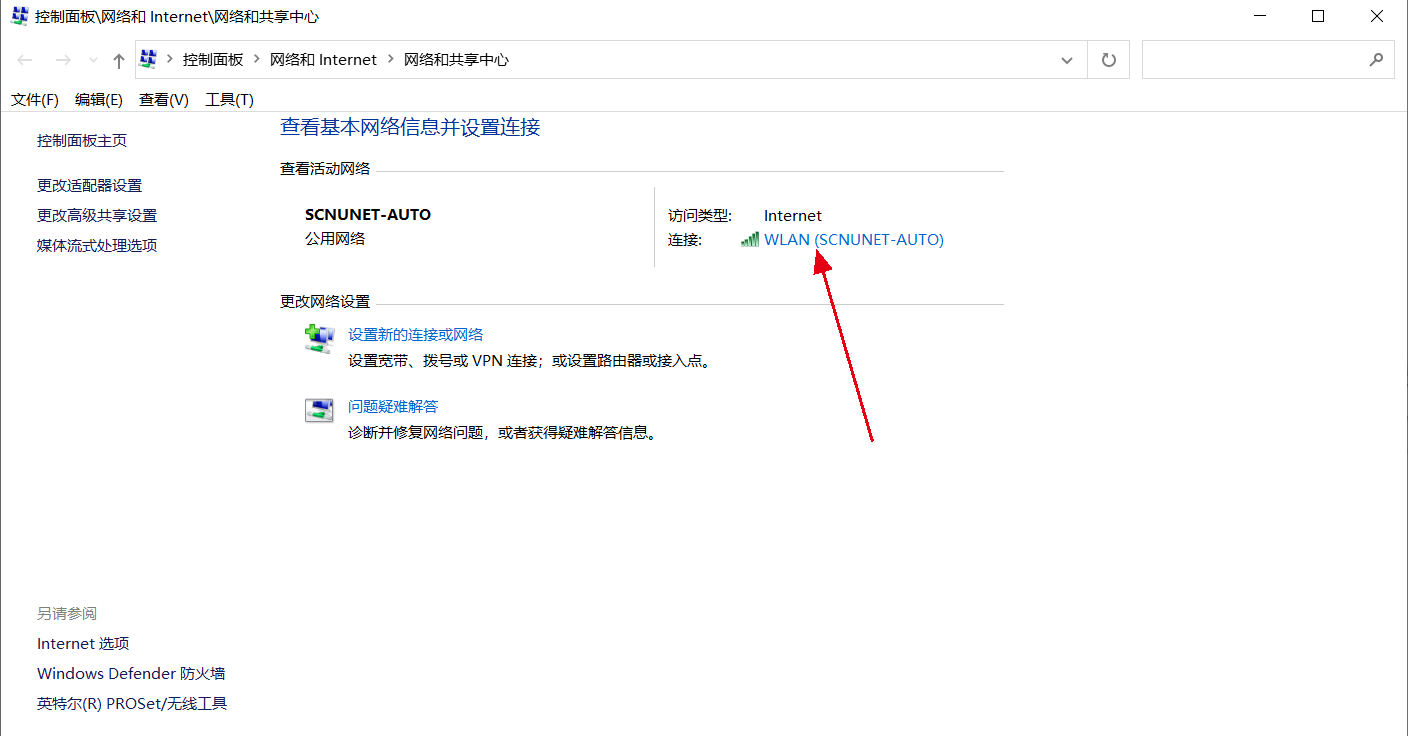The height and width of the screenshot is (736, 1408).
Task: Open 设置新的连接或网络 link
Action: tap(416, 335)
